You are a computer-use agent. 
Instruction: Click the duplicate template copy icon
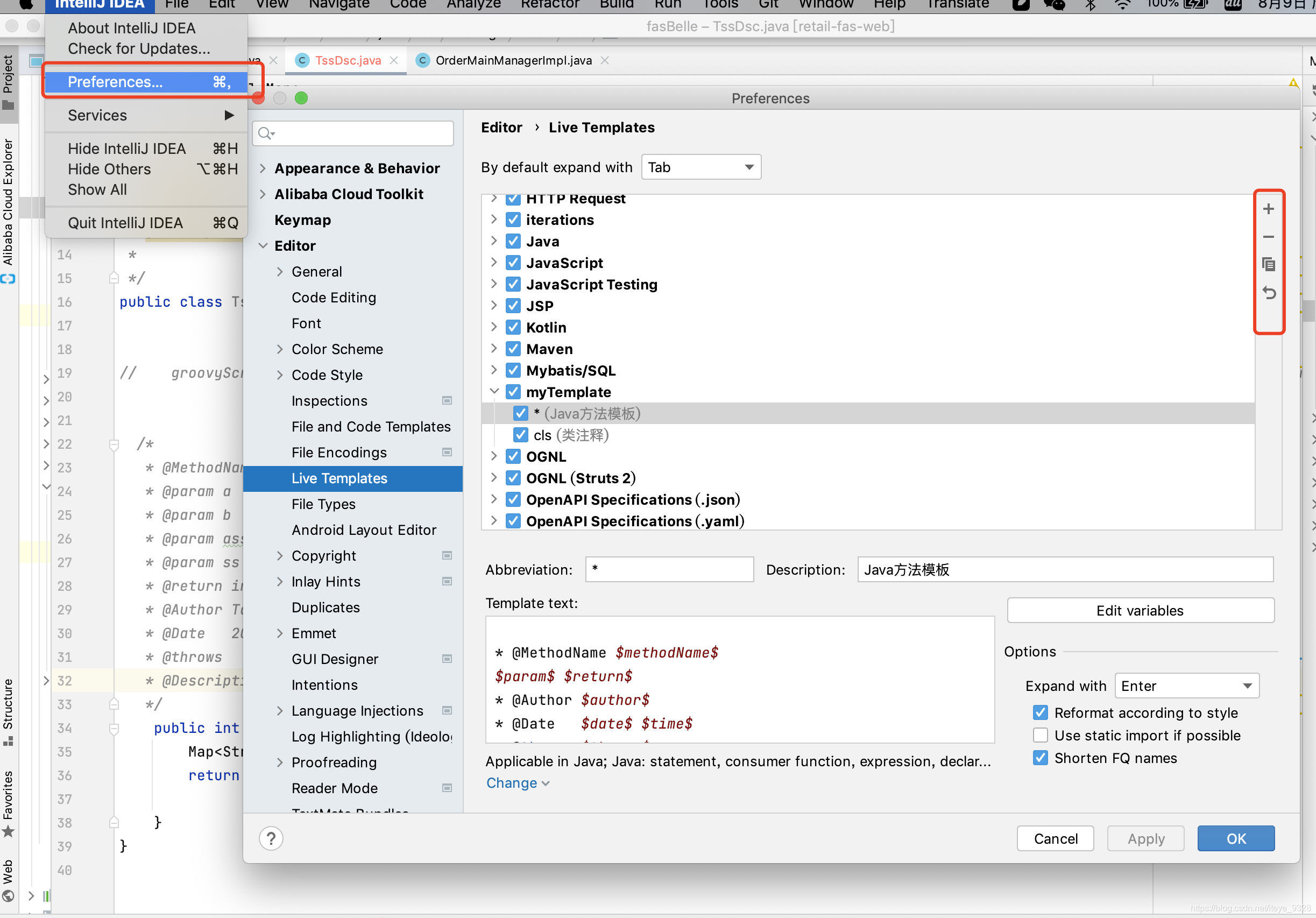click(1268, 265)
